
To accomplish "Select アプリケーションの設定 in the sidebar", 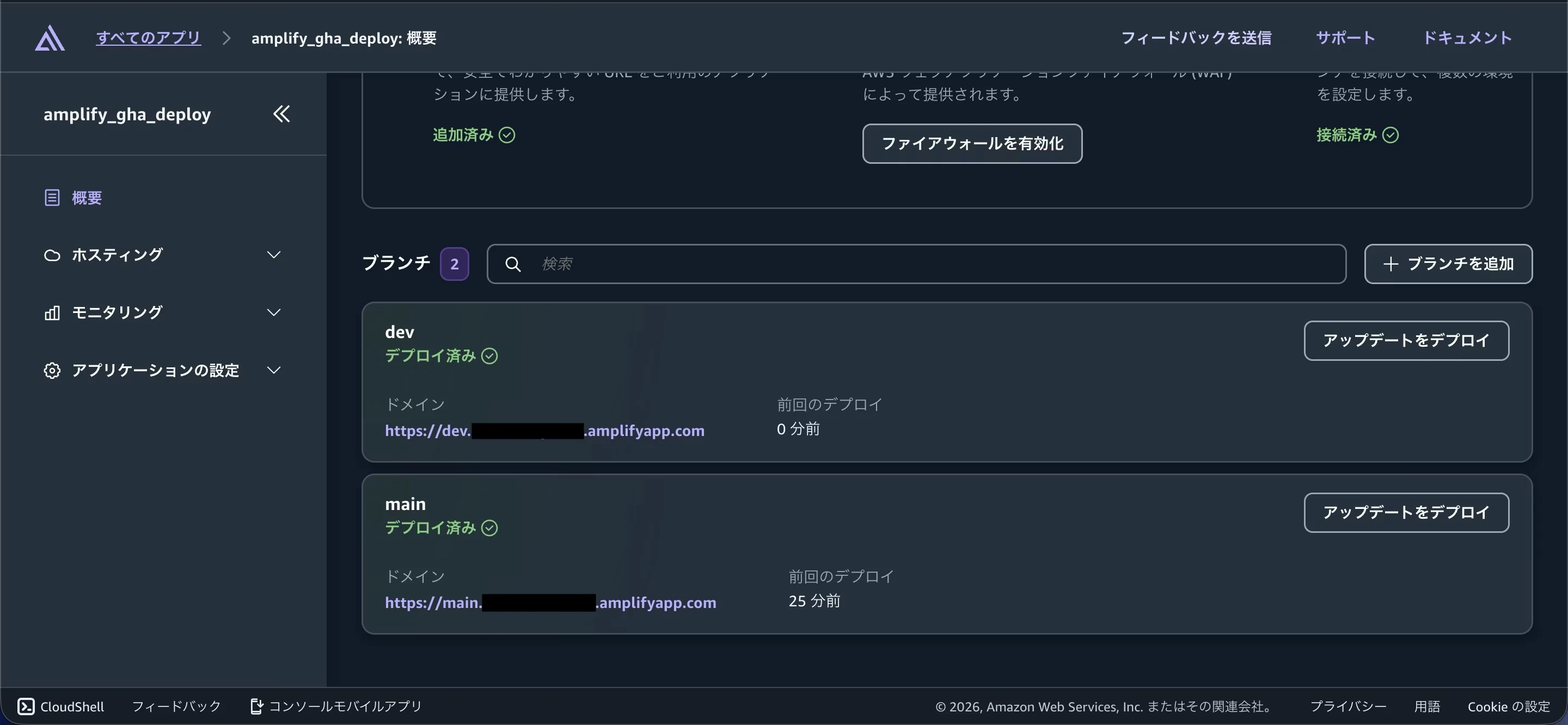I will click(155, 370).
